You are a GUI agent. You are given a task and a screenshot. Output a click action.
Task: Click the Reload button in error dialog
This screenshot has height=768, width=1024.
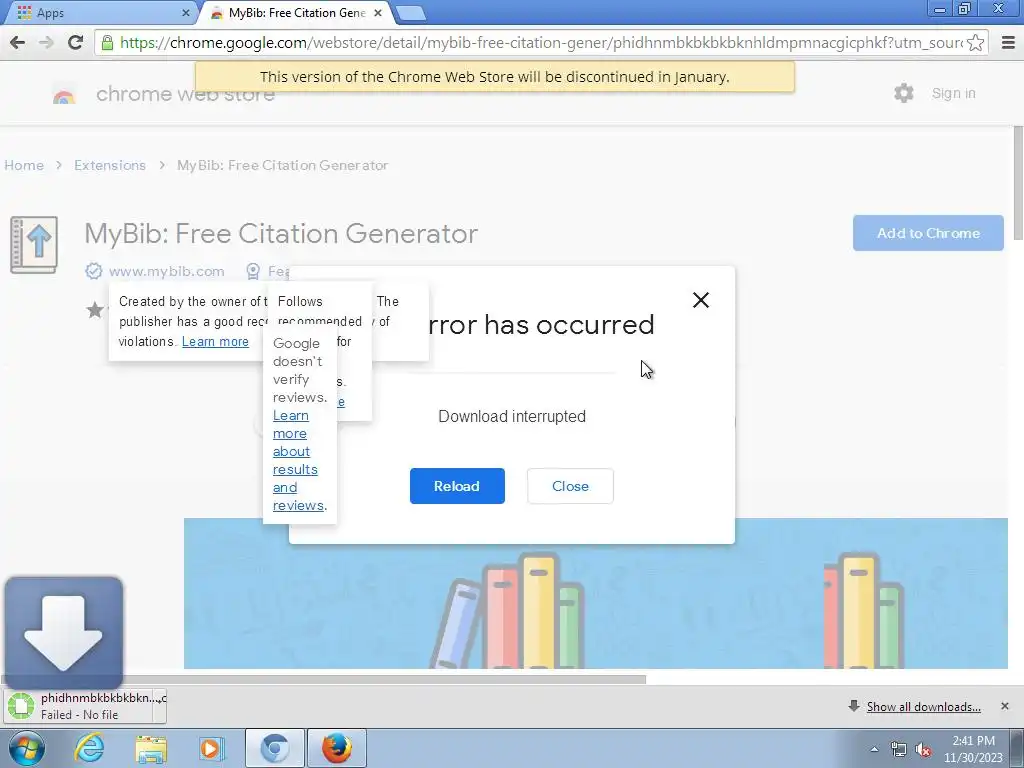457,486
